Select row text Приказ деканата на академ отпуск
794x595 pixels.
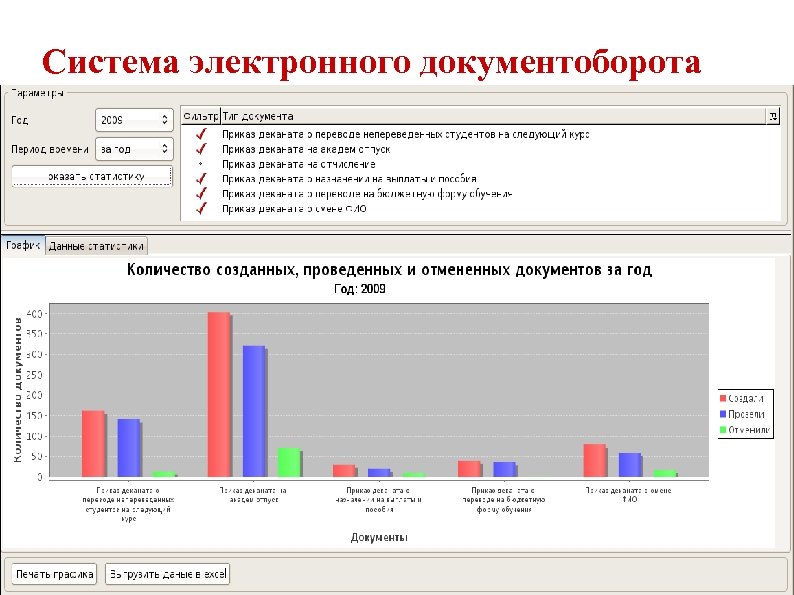(306, 149)
